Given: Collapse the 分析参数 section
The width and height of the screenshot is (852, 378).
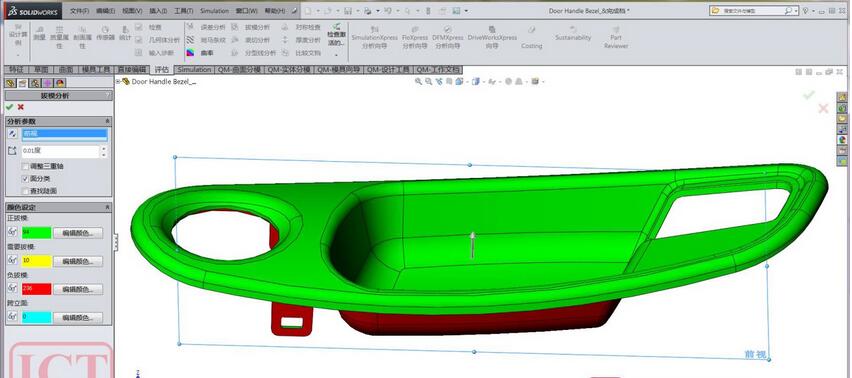Looking at the screenshot, I should pos(107,122).
